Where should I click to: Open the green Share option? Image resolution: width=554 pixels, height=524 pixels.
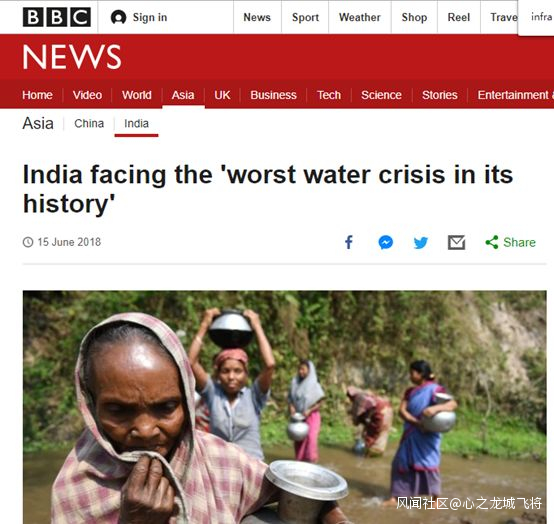point(510,242)
